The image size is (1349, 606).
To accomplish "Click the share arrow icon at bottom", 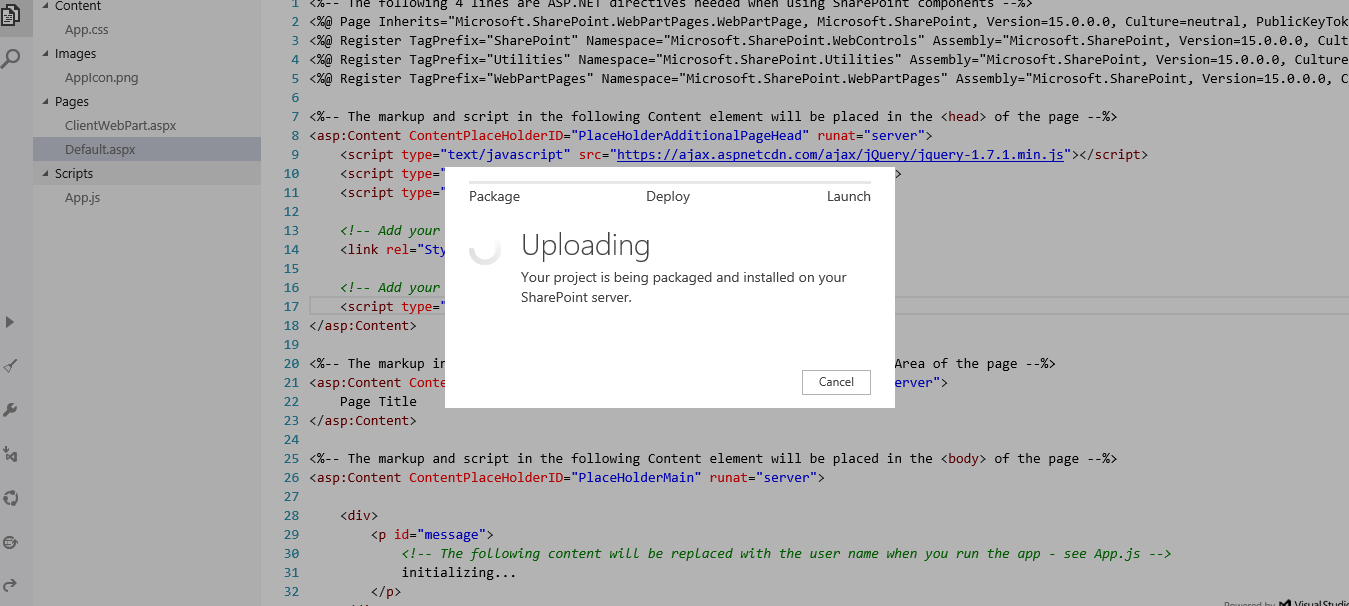I will [x=11, y=585].
